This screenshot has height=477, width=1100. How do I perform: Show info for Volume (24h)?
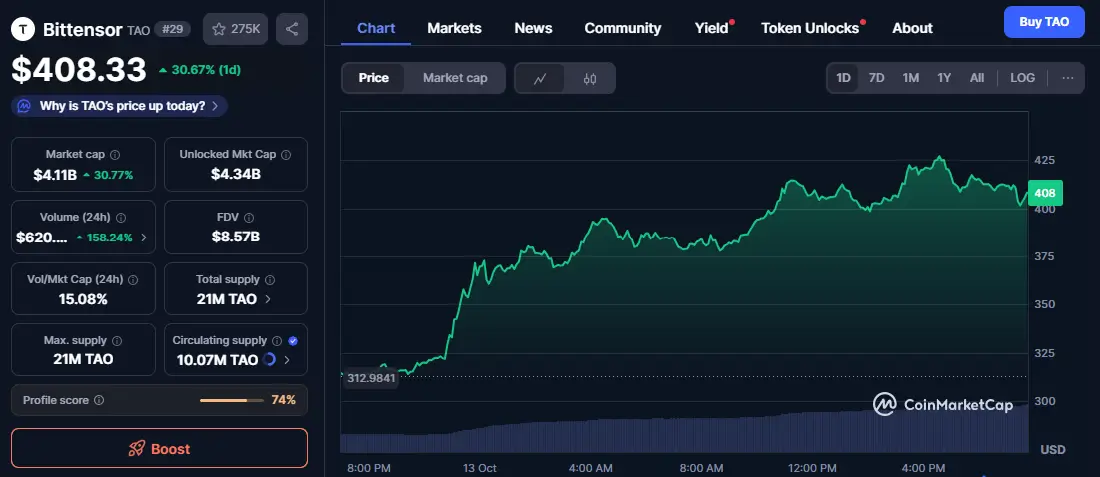pos(121,218)
